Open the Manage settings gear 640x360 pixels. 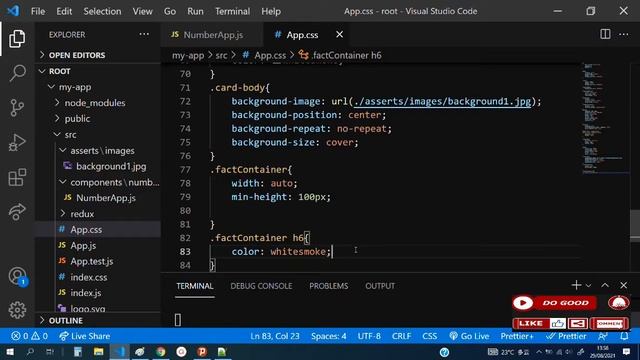point(17,310)
